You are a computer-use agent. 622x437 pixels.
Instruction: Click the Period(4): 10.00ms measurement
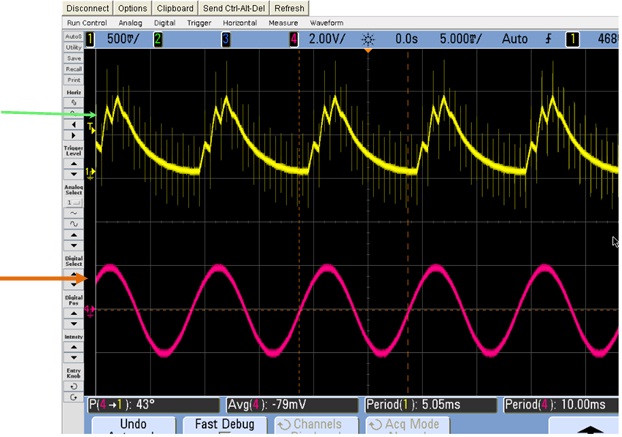click(561, 405)
